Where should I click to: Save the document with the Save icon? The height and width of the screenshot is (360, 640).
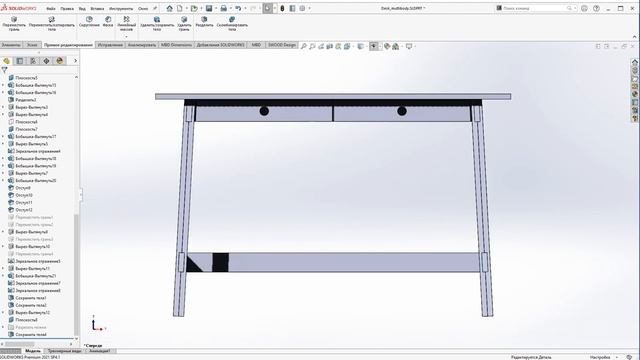209,8
